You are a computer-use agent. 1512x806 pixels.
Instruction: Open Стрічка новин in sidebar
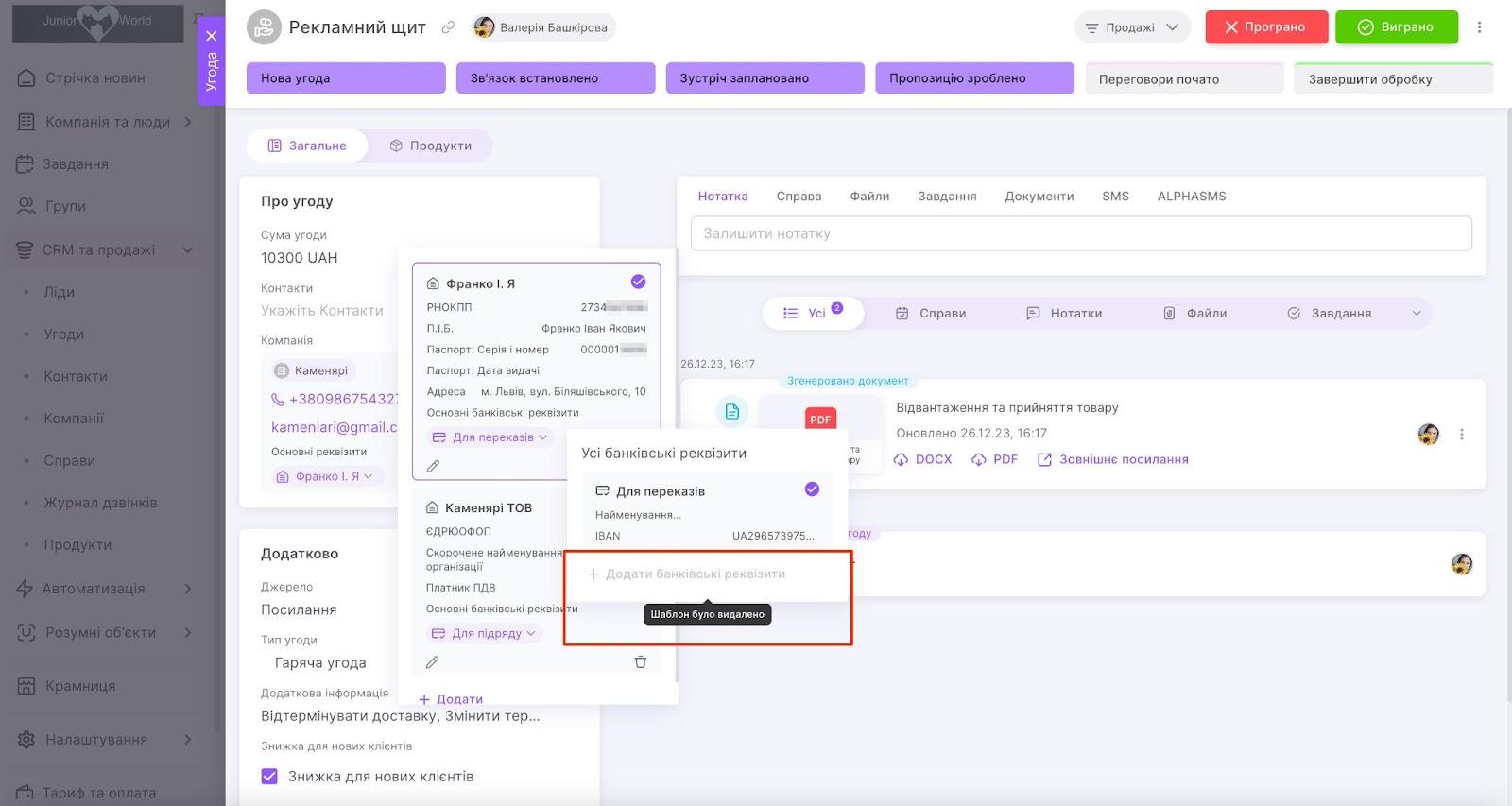tap(94, 78)
